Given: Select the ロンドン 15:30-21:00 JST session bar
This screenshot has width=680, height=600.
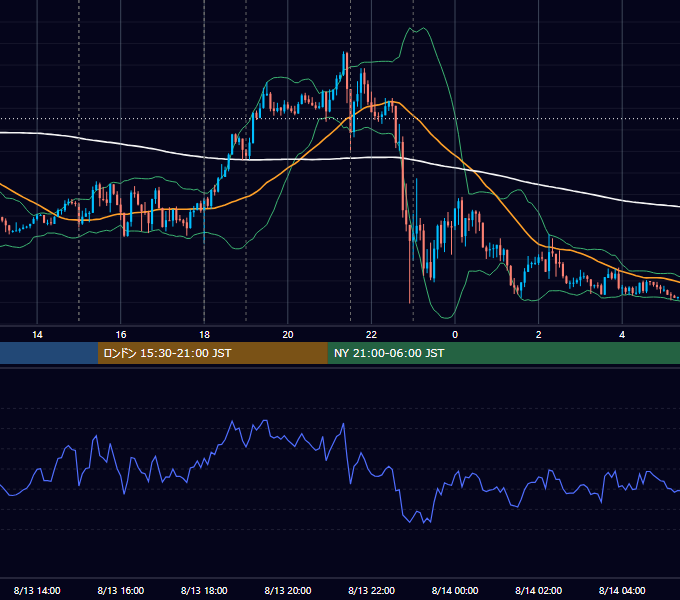Looking at the screenshot, I should [212, 353].
